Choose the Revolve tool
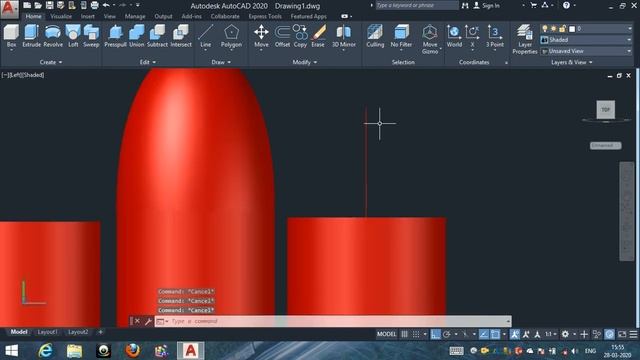This screenshot has height=360, width=640. (x=53, y=36)
